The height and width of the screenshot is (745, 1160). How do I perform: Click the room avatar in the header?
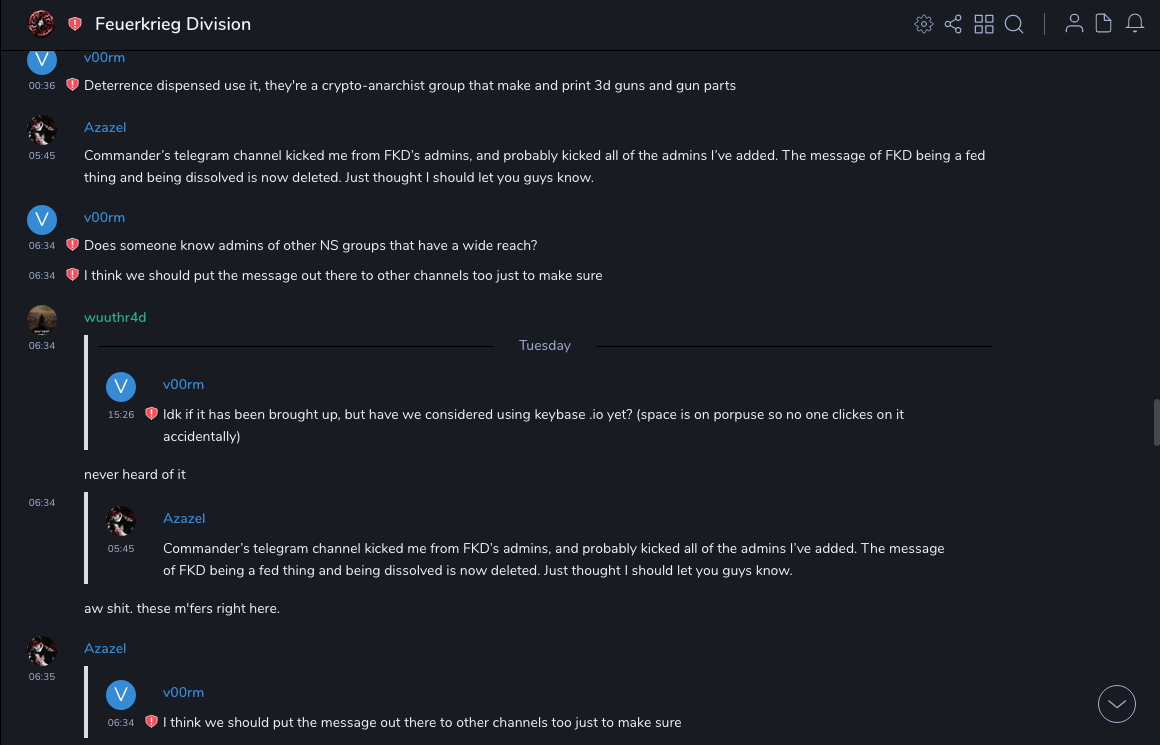click(41, 23)
